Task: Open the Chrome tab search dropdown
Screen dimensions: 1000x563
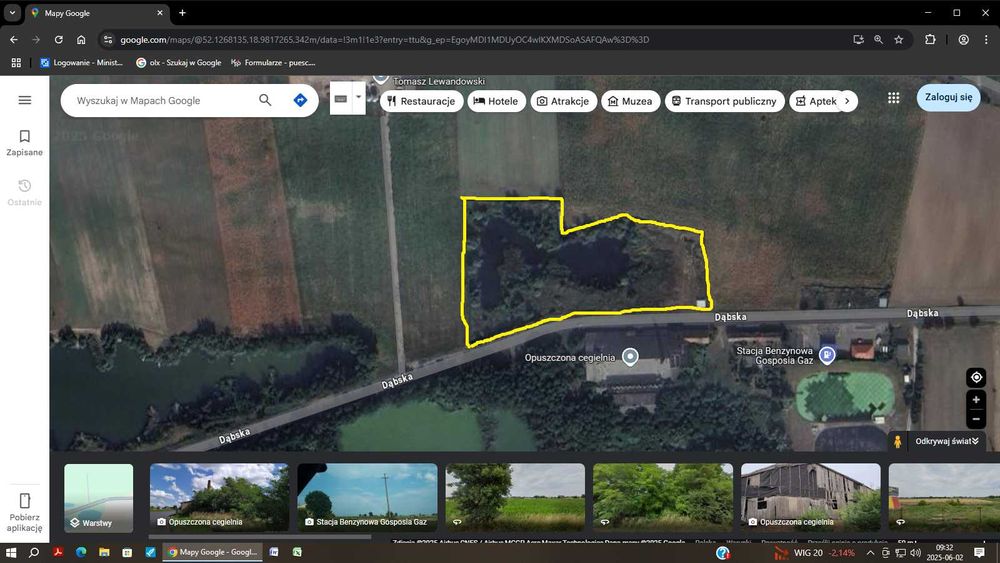Action: tap(11, 13)
